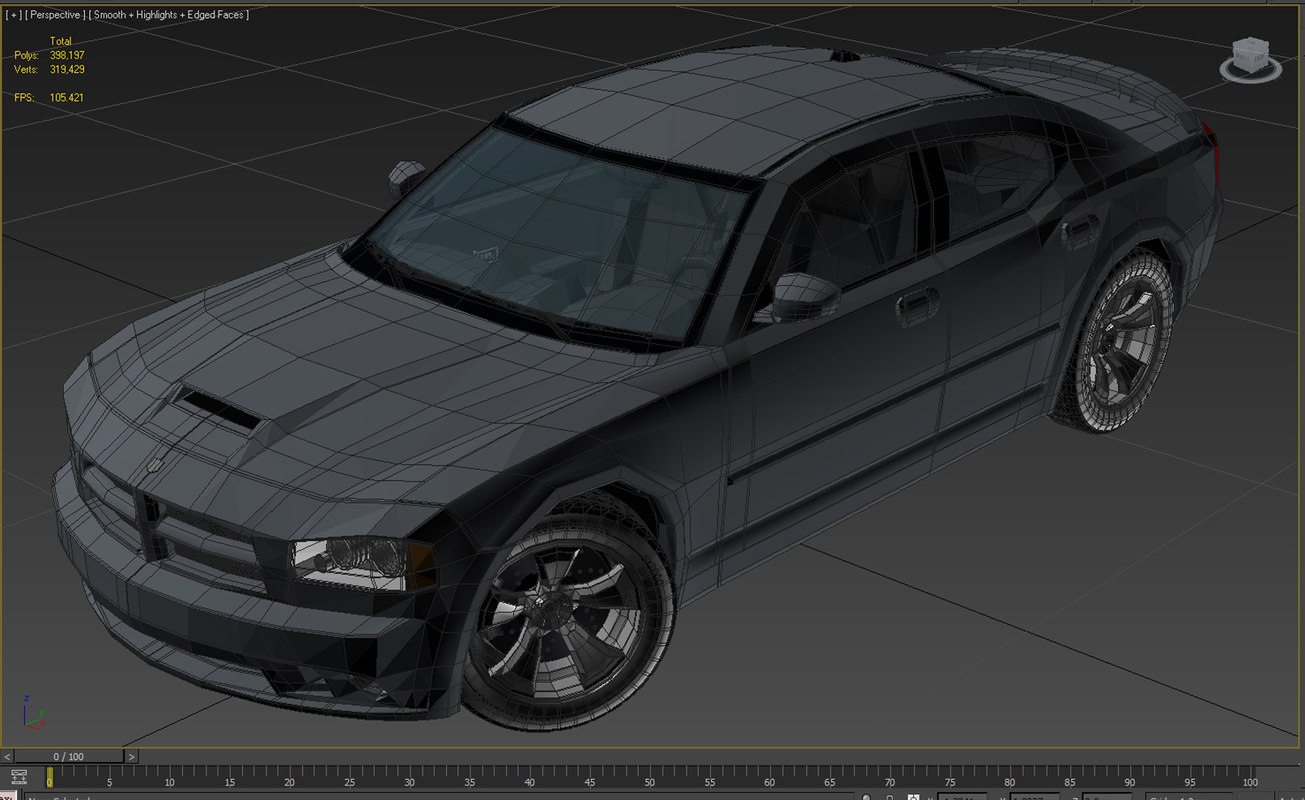Open the Perspective view label menu
Image resolution: width=1305 pixels, height=800 pixels.
click(53, 15)
